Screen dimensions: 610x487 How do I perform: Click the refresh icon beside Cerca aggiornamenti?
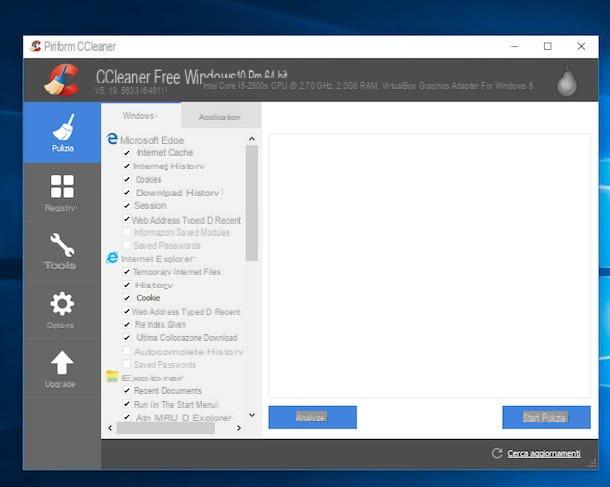tap(497, 453)
